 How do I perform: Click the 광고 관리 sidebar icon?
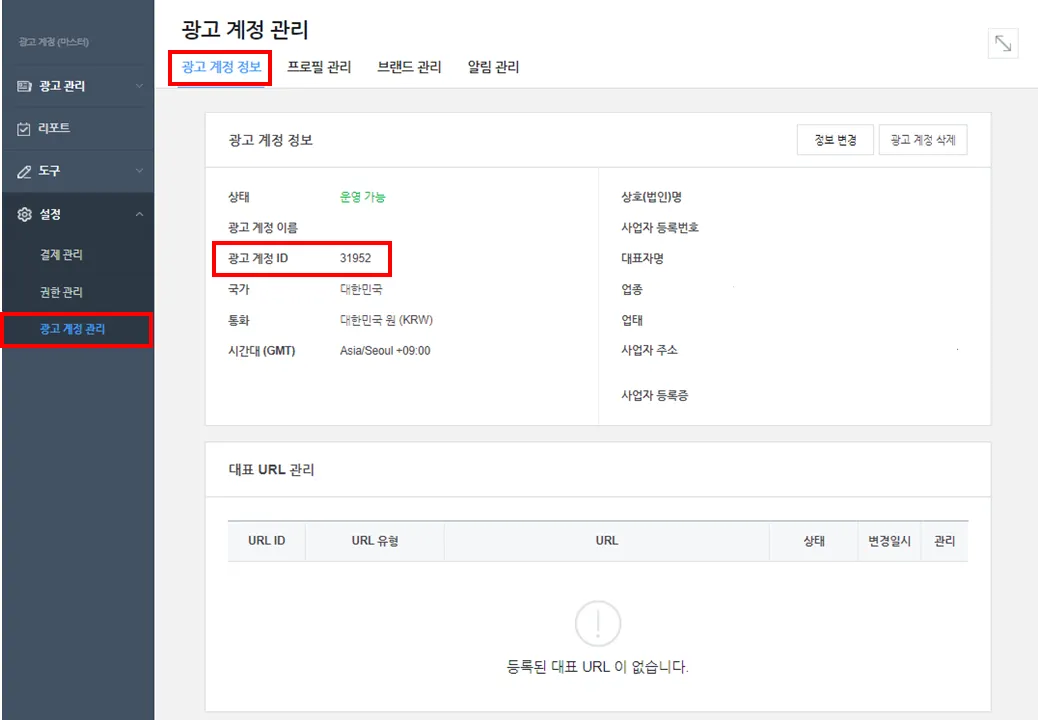tap(25, 87)
